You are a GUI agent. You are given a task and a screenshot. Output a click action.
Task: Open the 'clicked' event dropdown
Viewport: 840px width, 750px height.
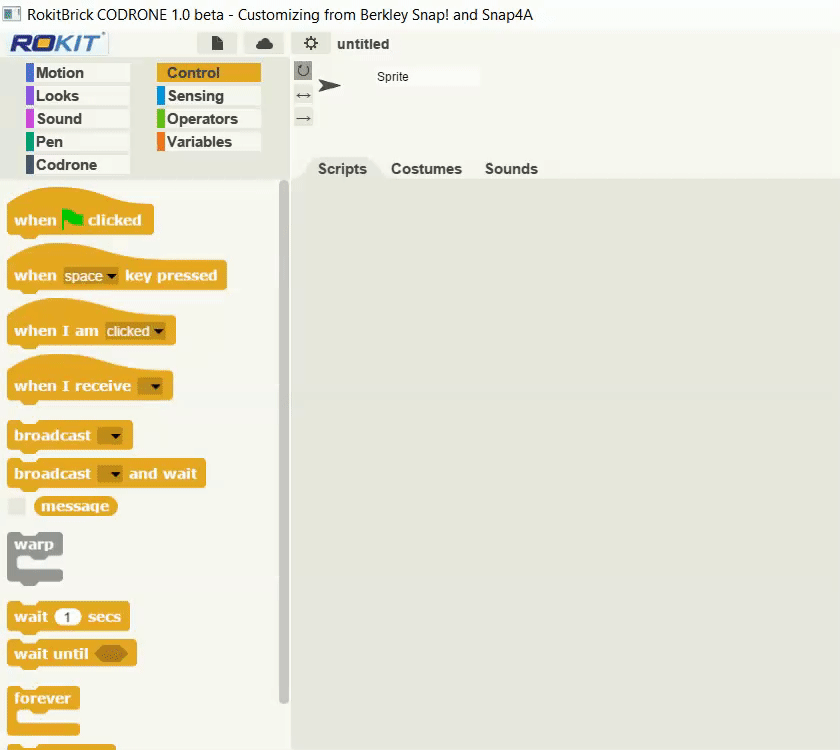[134, 331]
